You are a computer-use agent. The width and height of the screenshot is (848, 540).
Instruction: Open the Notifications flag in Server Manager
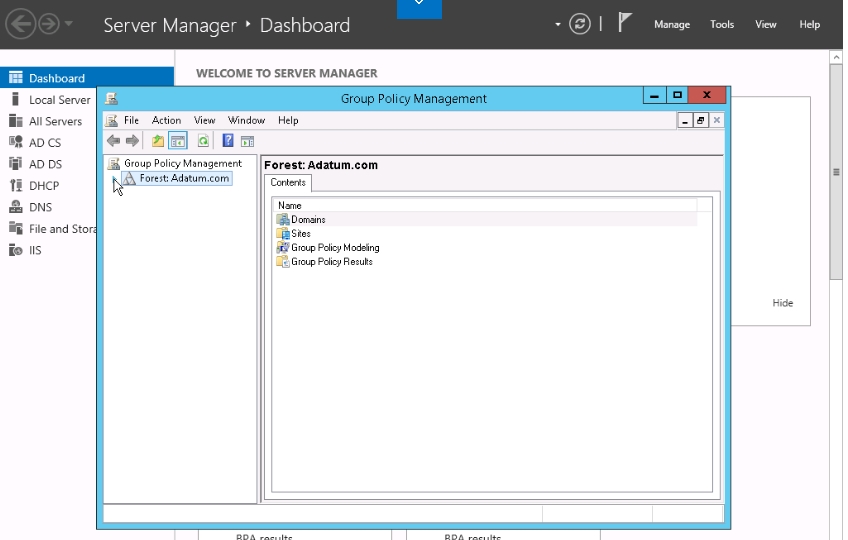(625, 23)
